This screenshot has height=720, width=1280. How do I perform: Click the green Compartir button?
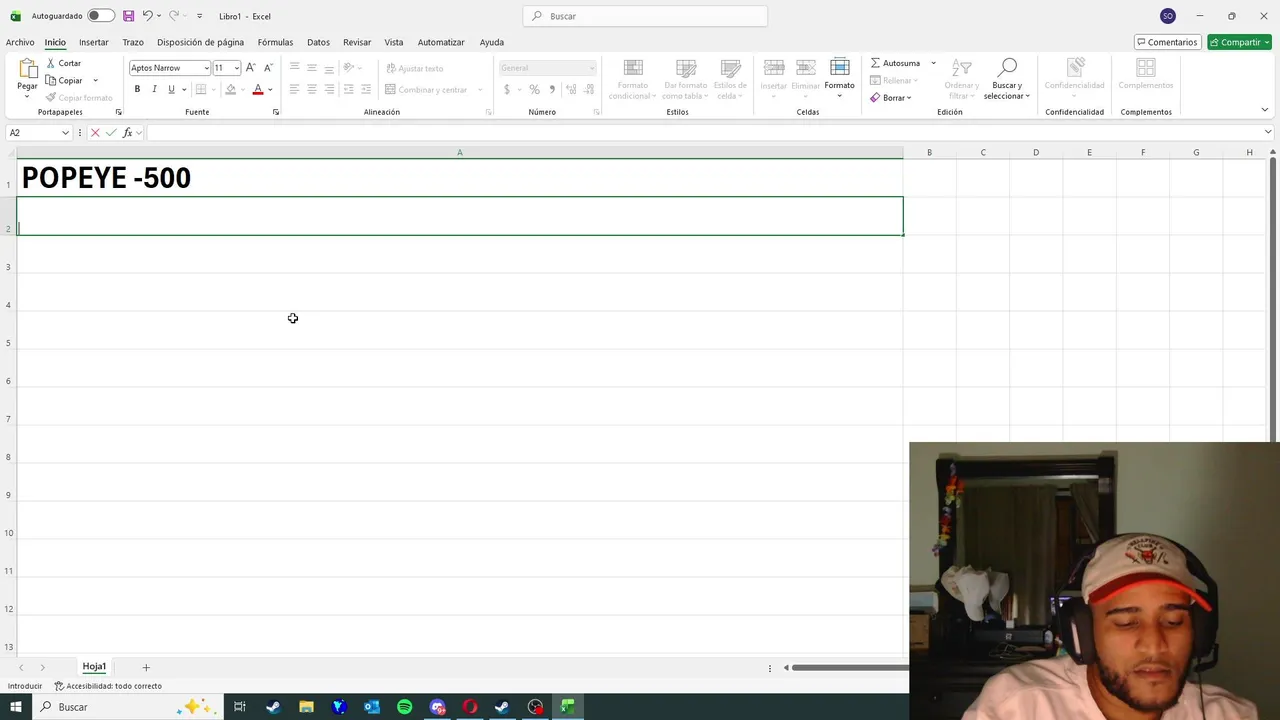pyautogui.click(x=1239, y=42)
